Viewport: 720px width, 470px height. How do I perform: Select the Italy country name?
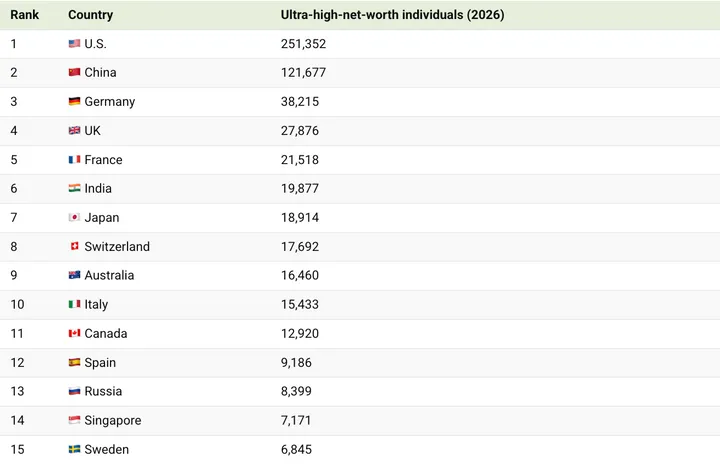[x=96, y=304]
